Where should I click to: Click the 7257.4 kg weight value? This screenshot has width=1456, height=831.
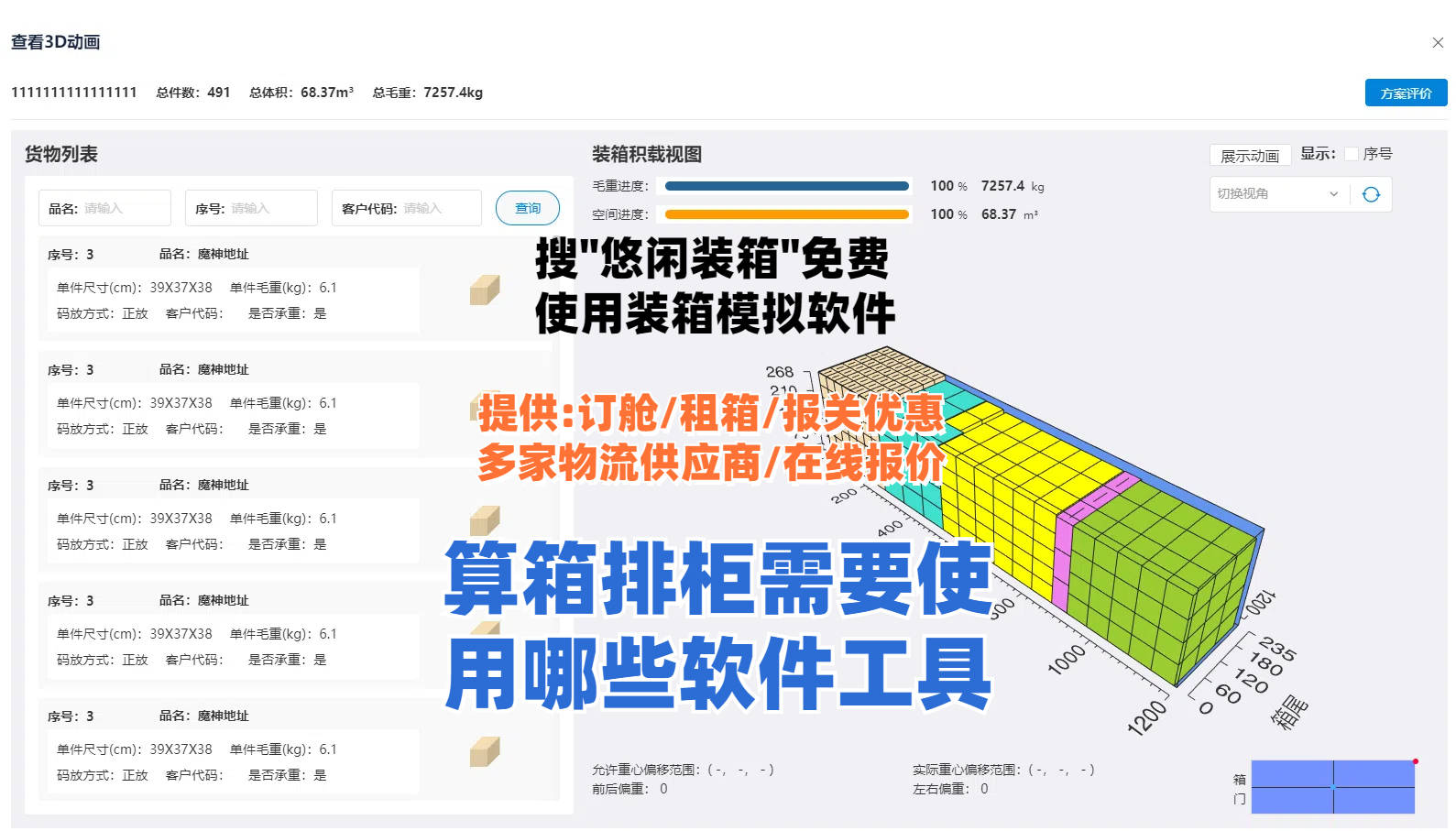coord(1013,186)
